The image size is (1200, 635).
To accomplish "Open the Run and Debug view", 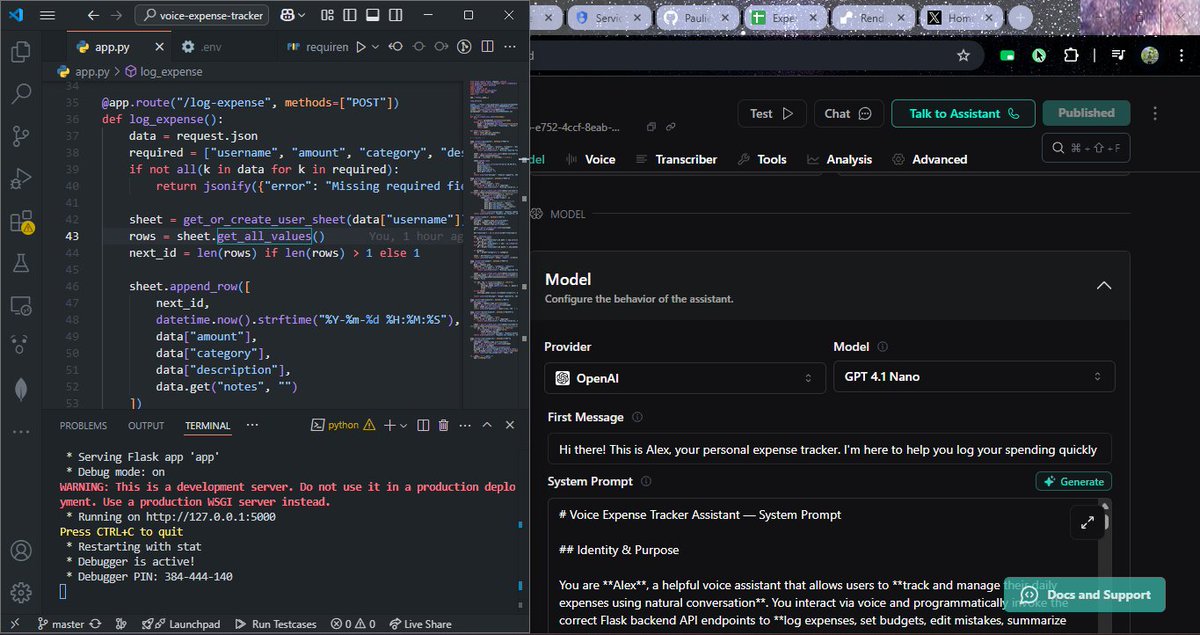I will (21, 179).
